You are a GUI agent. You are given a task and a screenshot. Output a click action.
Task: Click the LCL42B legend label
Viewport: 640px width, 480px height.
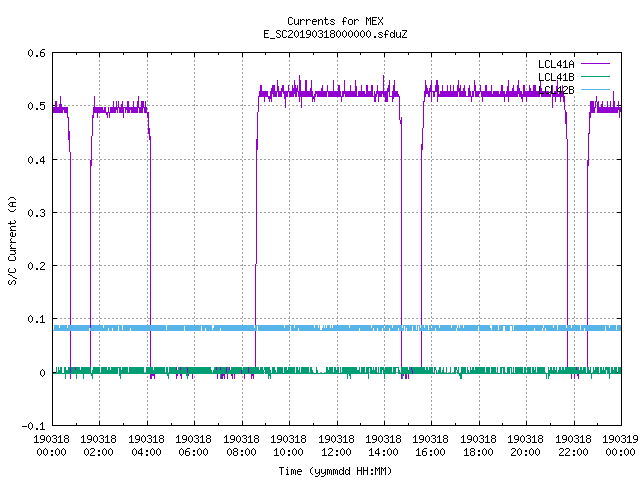(556, 90)
